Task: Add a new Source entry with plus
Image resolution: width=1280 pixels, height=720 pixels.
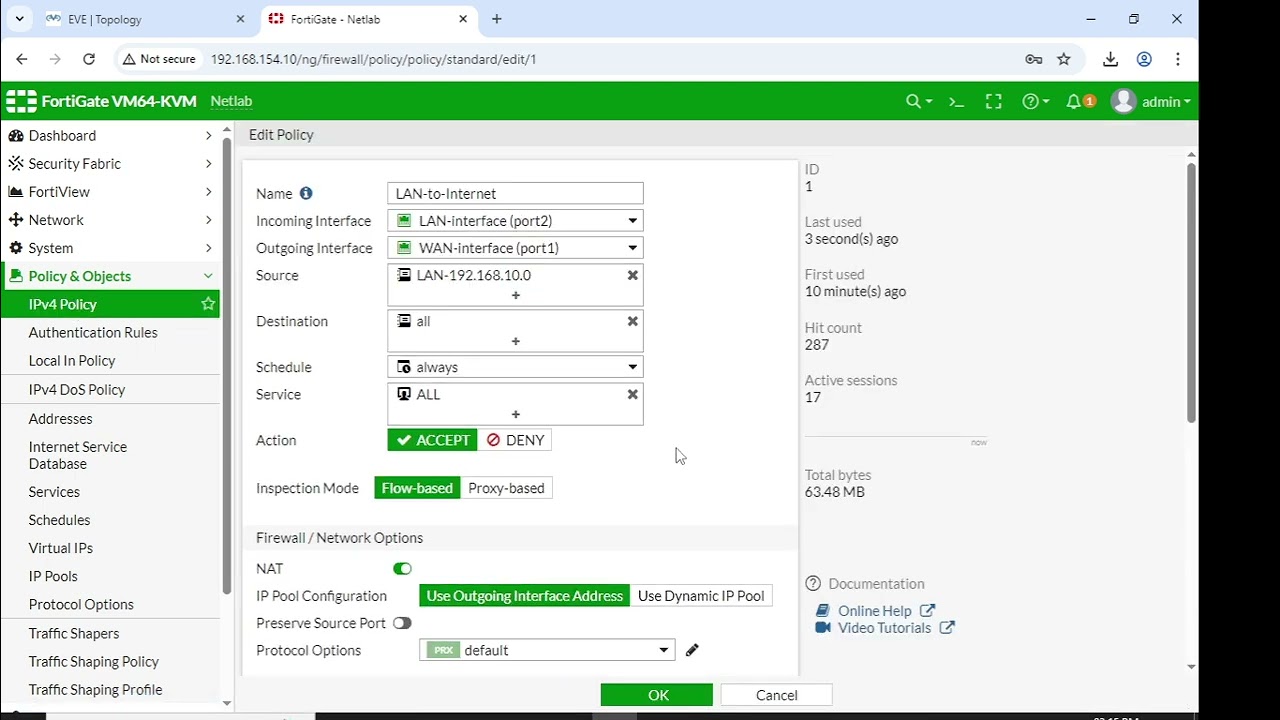Action: point(516,295)
